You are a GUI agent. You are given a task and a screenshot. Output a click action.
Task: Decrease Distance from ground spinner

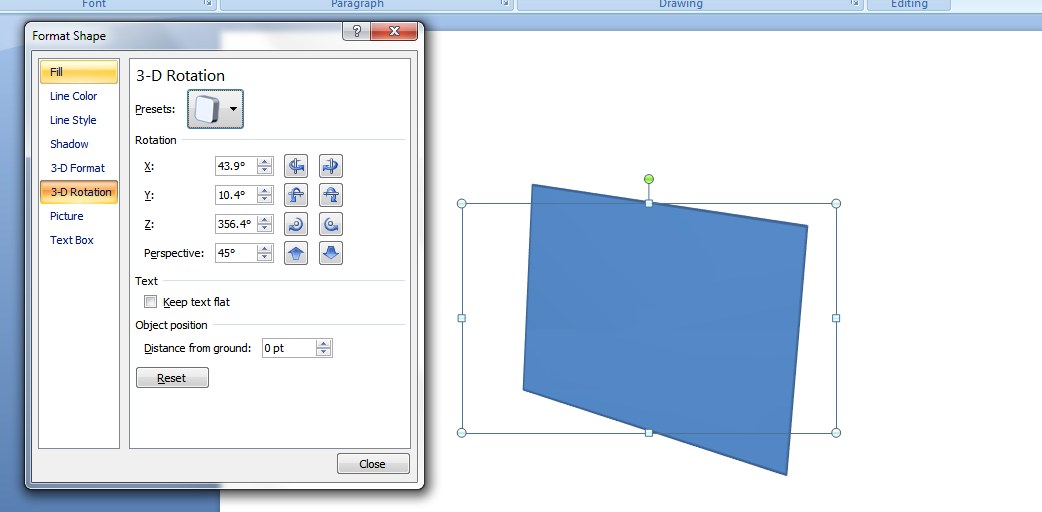[x=324, y=352]
